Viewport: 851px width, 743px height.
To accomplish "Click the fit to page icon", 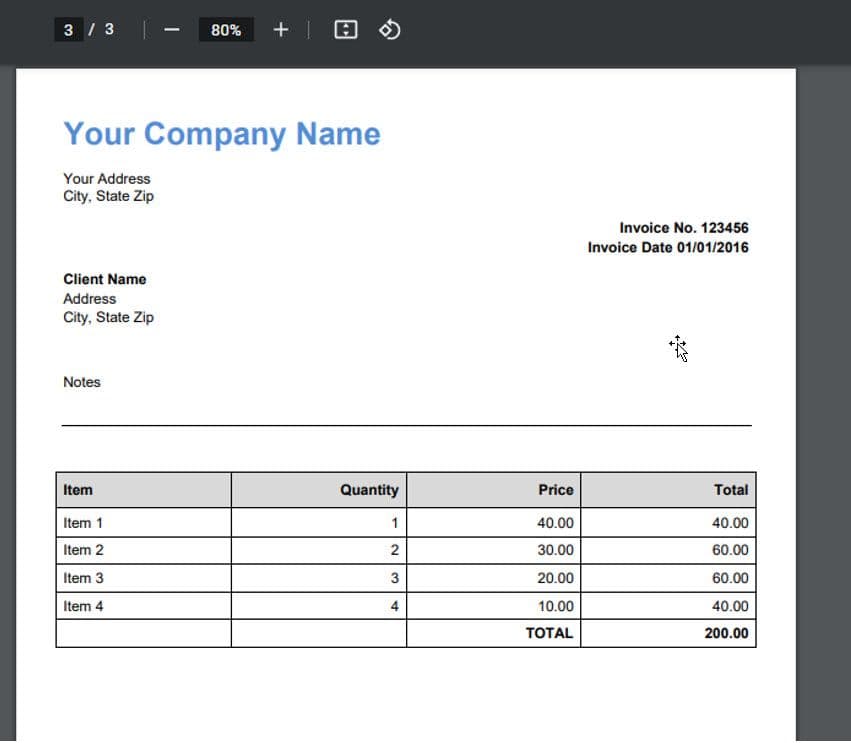I will point(345,30).
